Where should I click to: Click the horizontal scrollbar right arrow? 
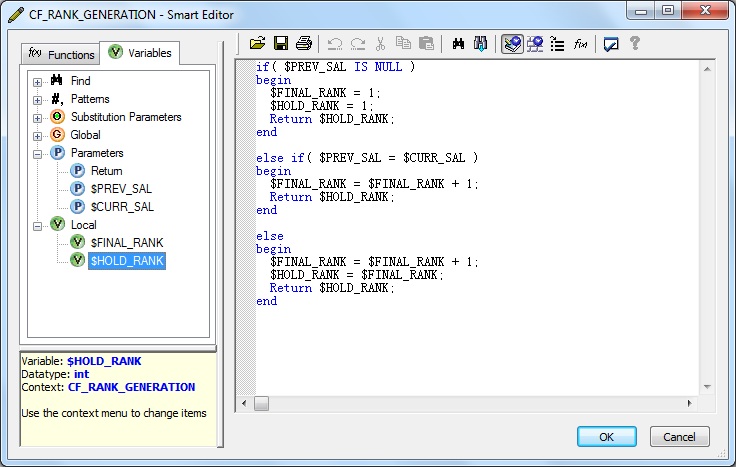[689, 403]
